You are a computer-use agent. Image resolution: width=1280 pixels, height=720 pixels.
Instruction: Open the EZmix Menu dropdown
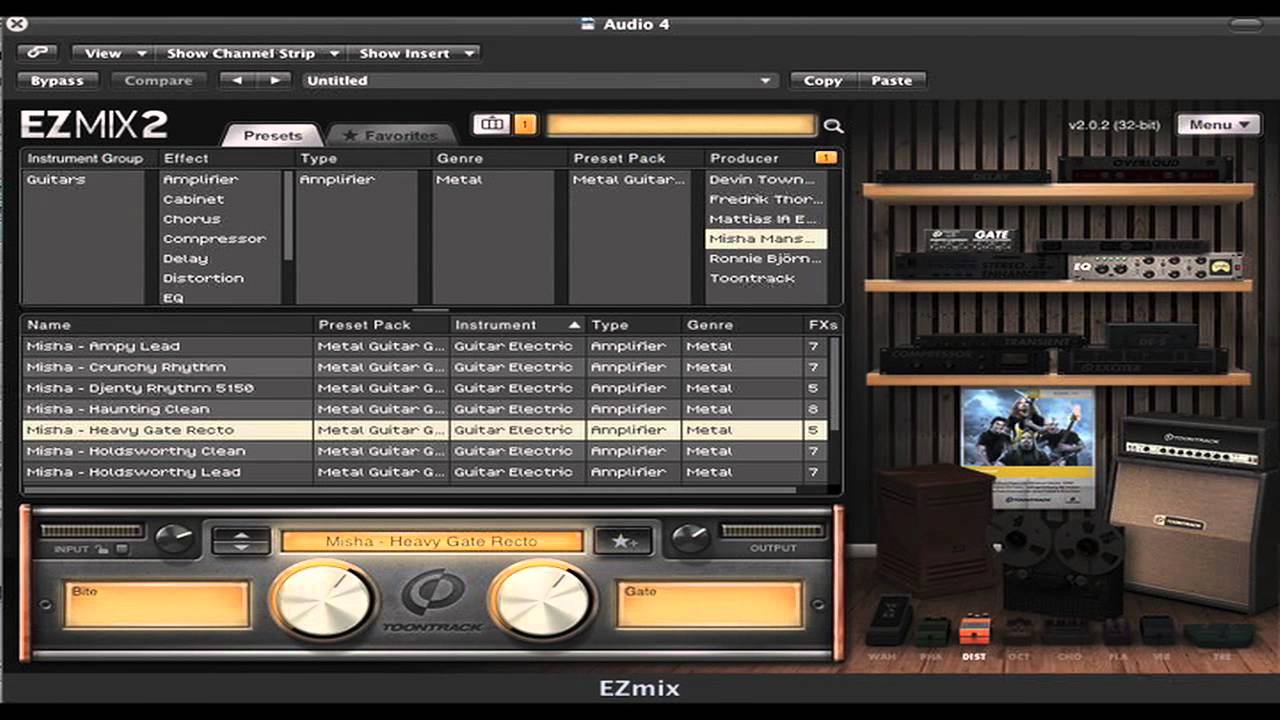(x=1217, y=125)
